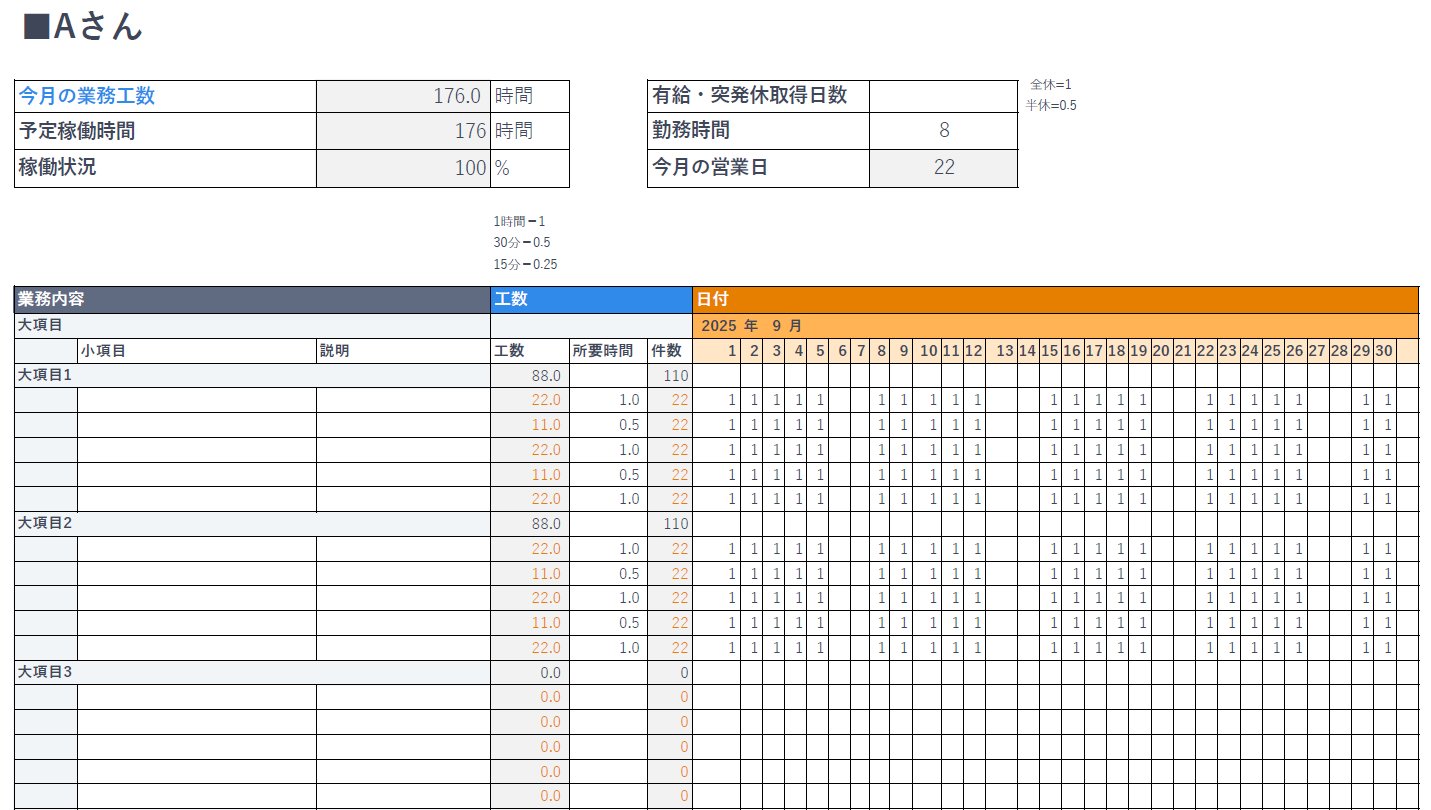
Task: Click the 件数 column header
Action: (x=669, y=351)
